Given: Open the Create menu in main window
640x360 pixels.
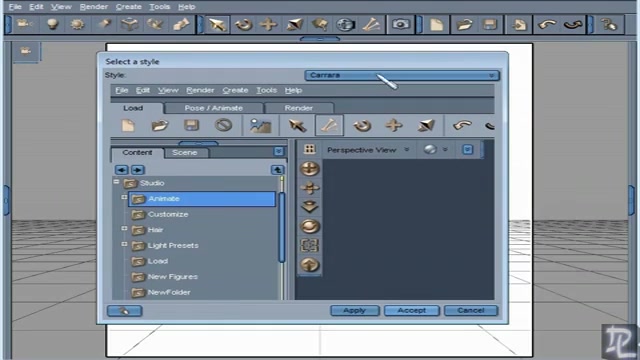Looking at the screenshot, I should (128, 7).
